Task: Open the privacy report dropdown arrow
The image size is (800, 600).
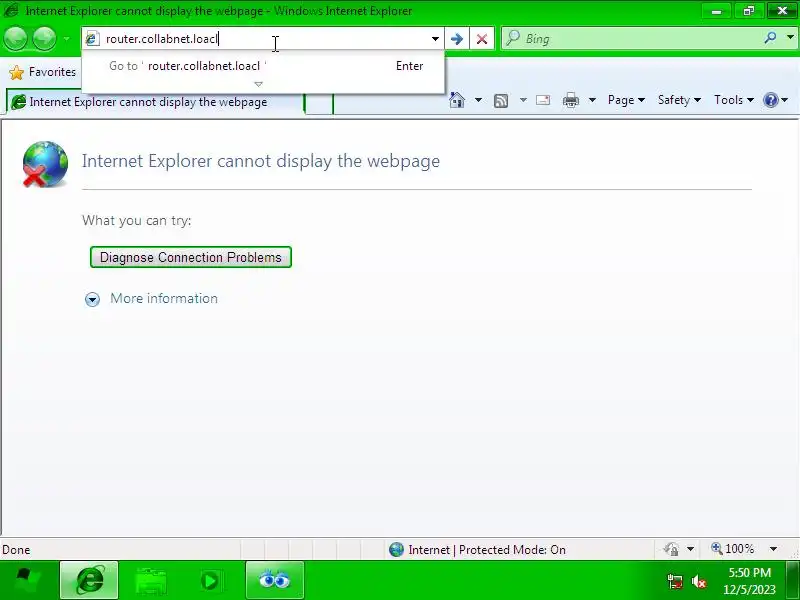Action: (690, 549)
